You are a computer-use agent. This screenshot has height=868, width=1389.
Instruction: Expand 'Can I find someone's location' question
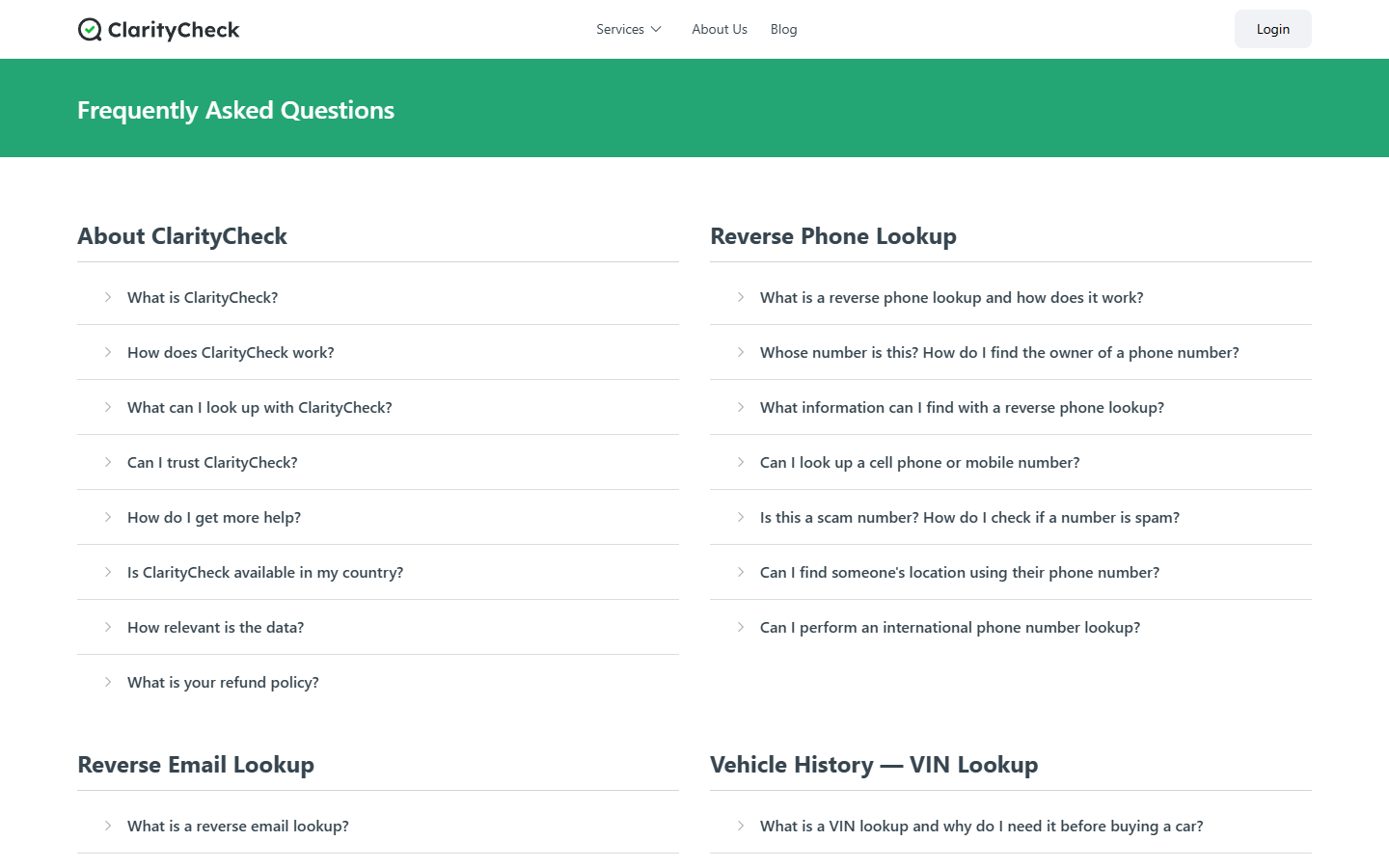point(1011,572)
